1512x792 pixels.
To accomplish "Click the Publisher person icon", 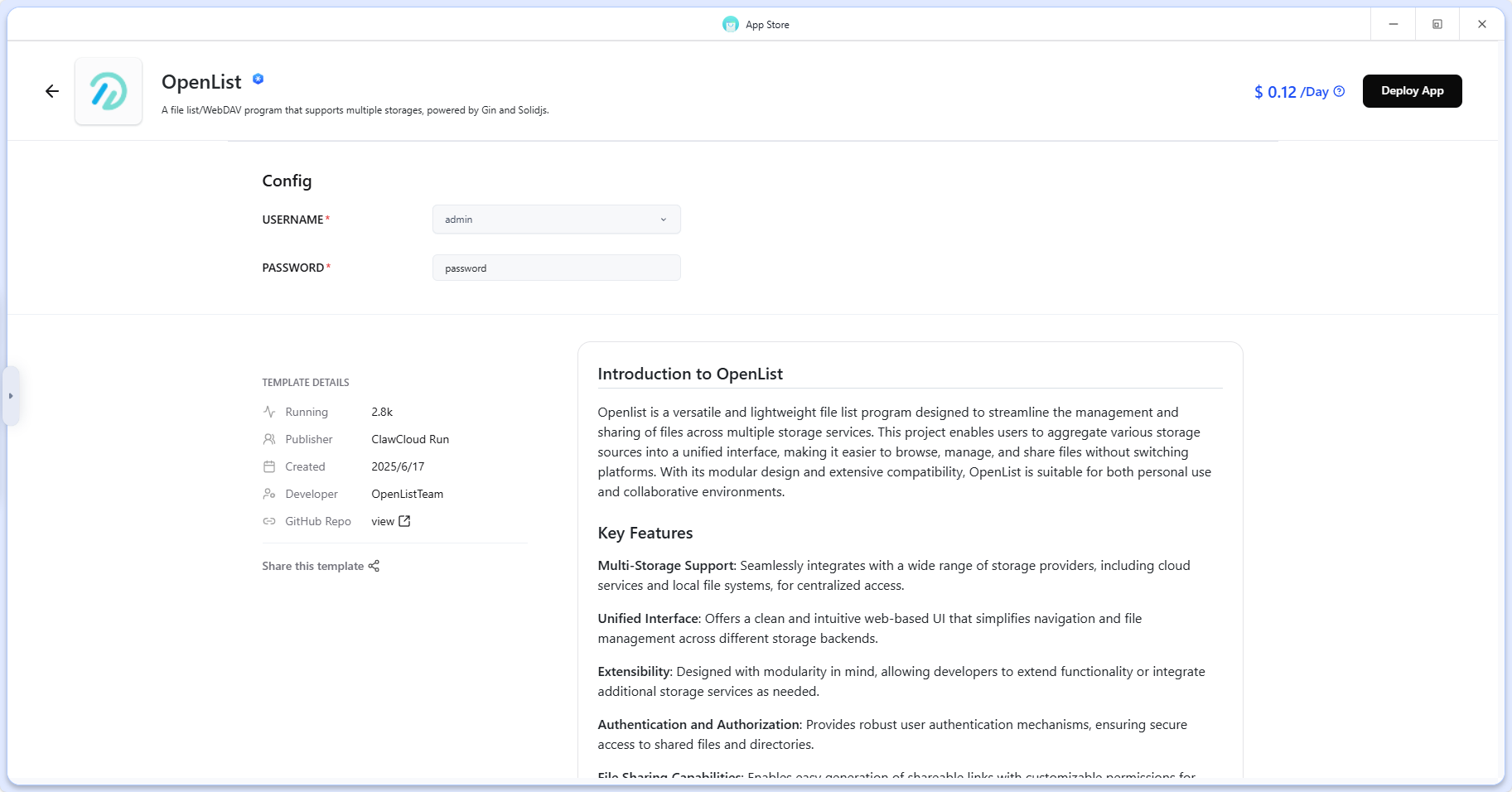I will pos(269,439).
